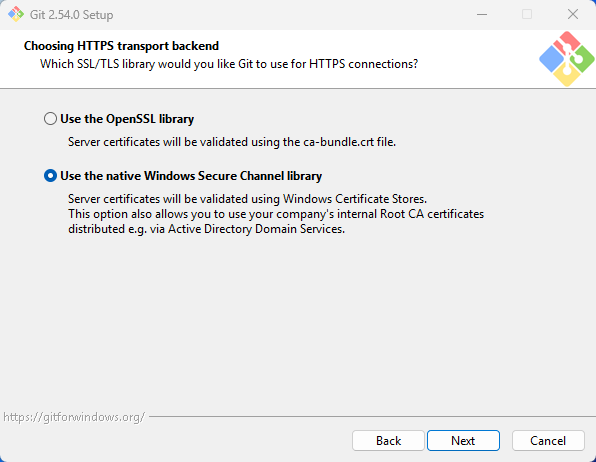Close the Git Setup window
The height and width of the screenshot is (462, 596).
(x=573, y=14)
